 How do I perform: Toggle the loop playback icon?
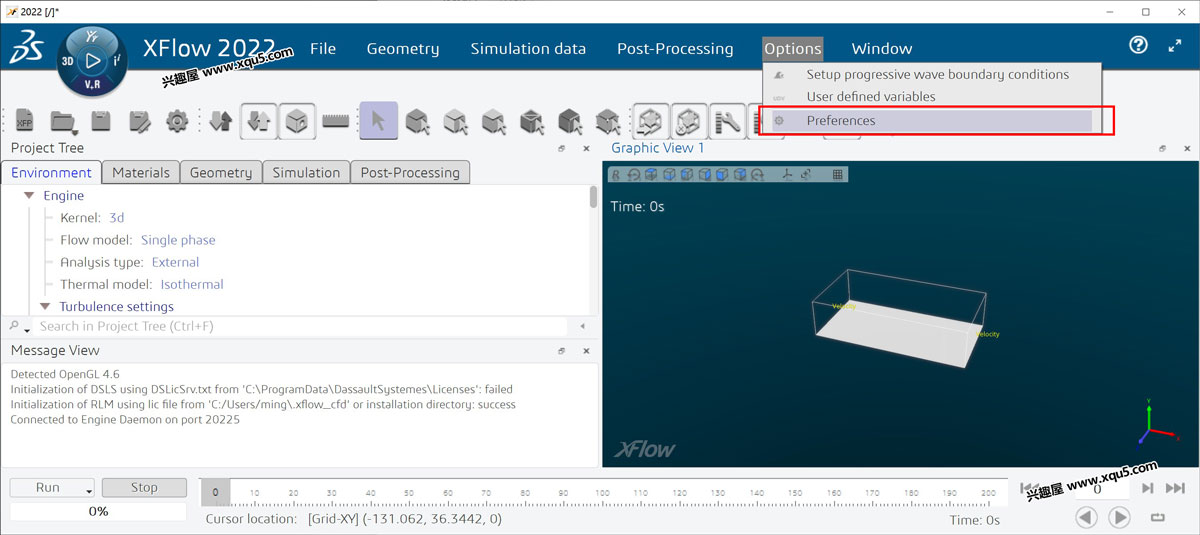click(1158, 518)
